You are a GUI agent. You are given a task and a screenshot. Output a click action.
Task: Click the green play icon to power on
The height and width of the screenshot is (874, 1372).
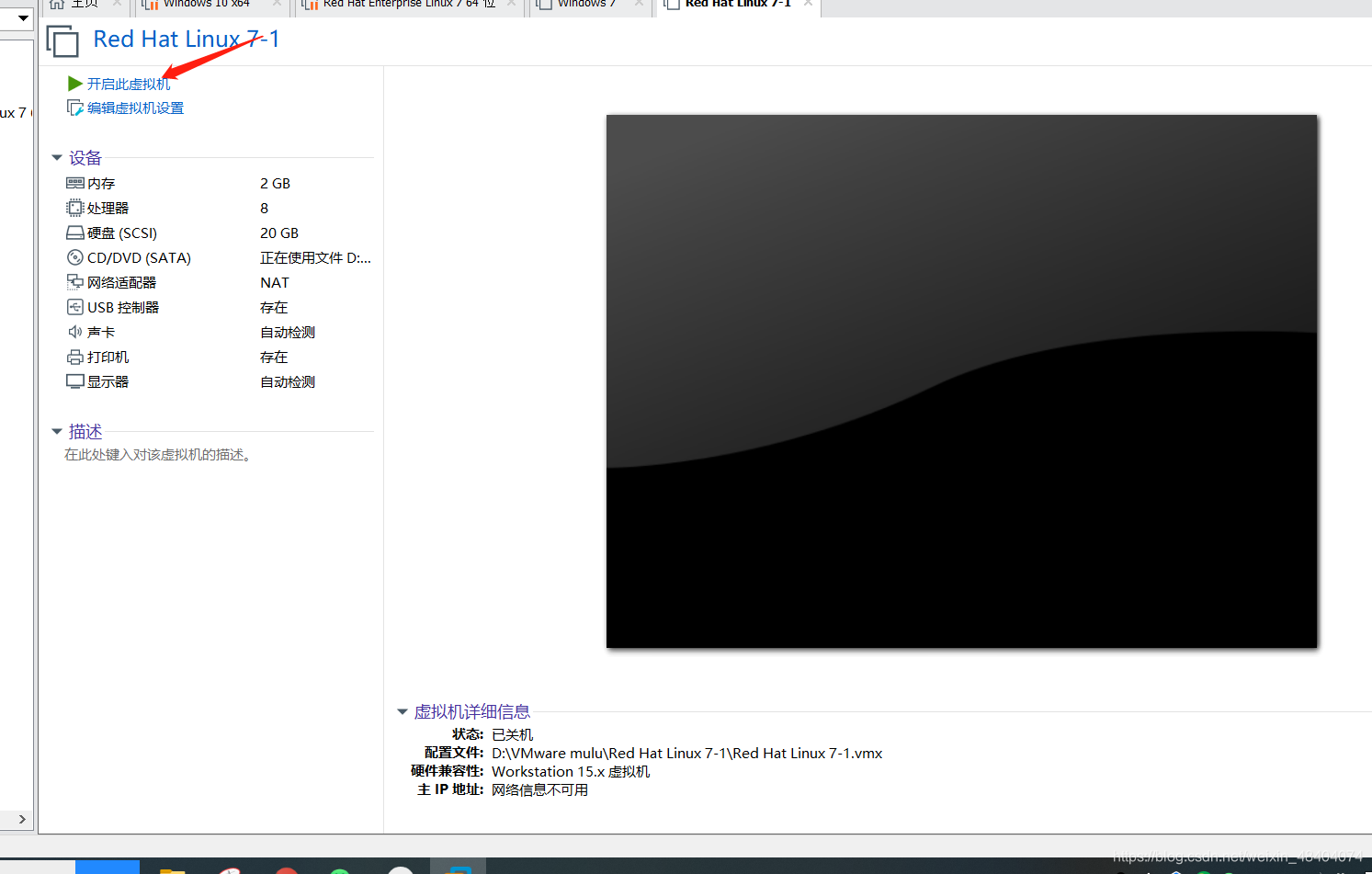[75, 84]
